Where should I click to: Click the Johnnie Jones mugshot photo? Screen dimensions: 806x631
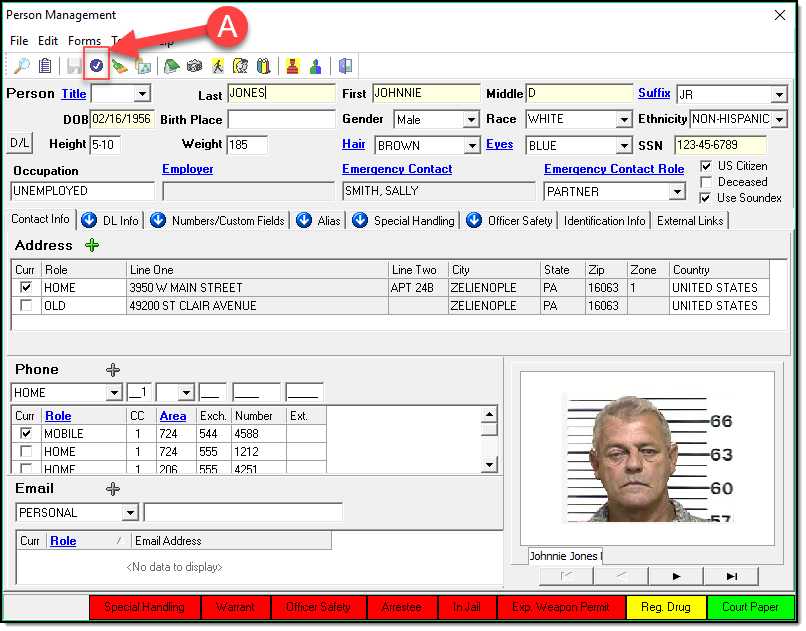650,457
